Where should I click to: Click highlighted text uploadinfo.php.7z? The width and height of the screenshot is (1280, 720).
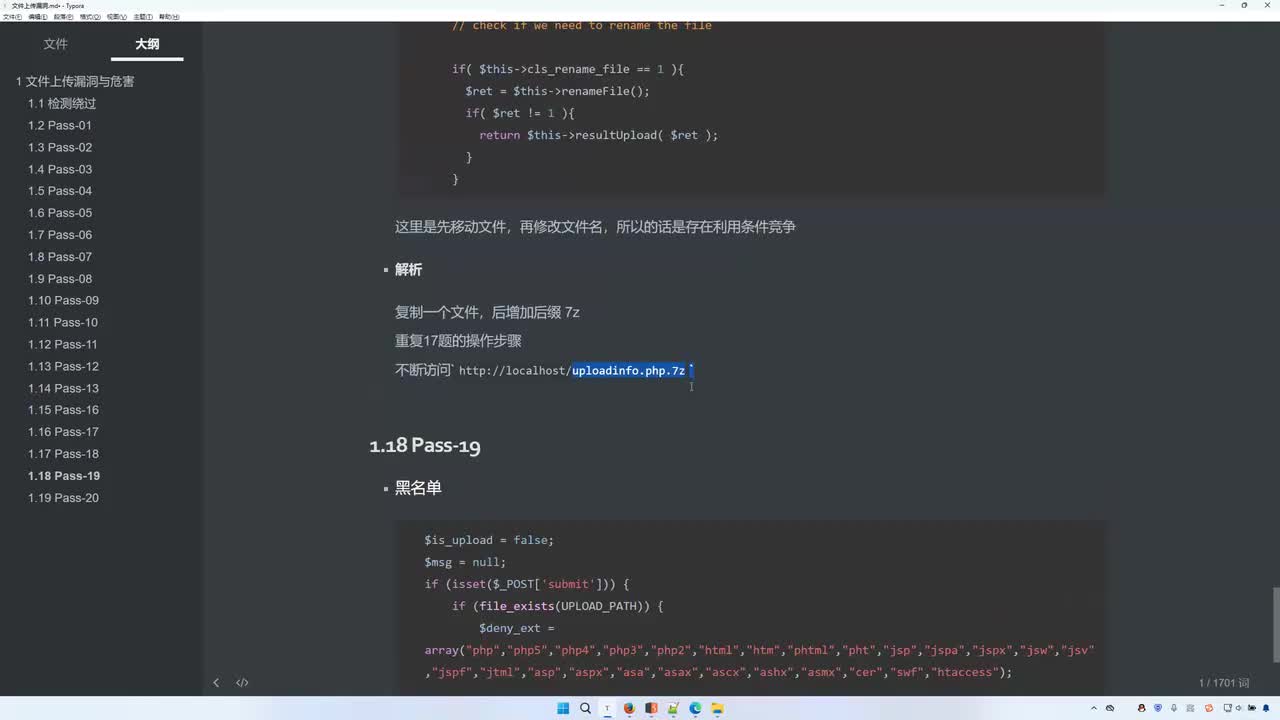[x=628, y=371]
